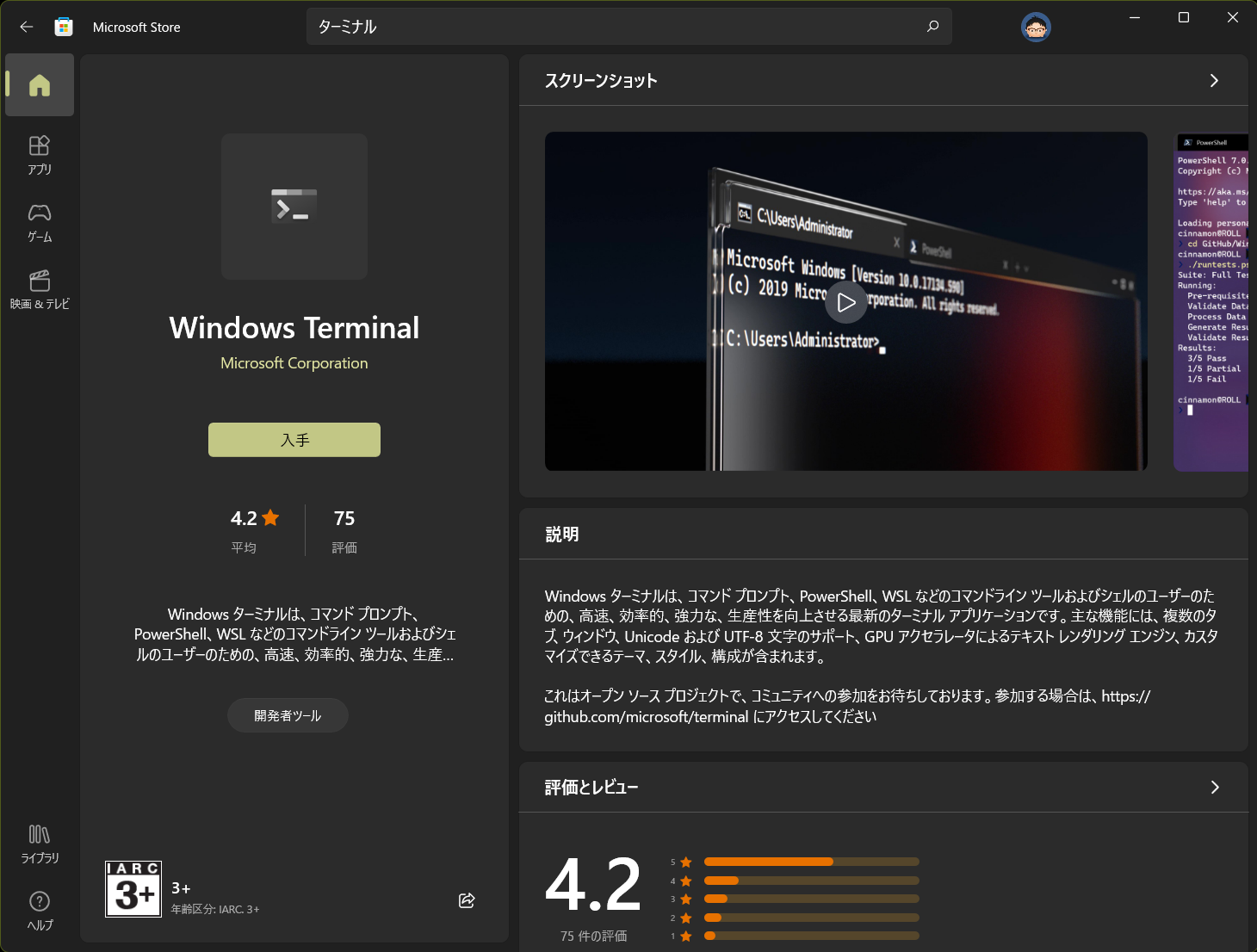Open the ライブラリ section
The image size is (1257, 952).
(40, 844)
